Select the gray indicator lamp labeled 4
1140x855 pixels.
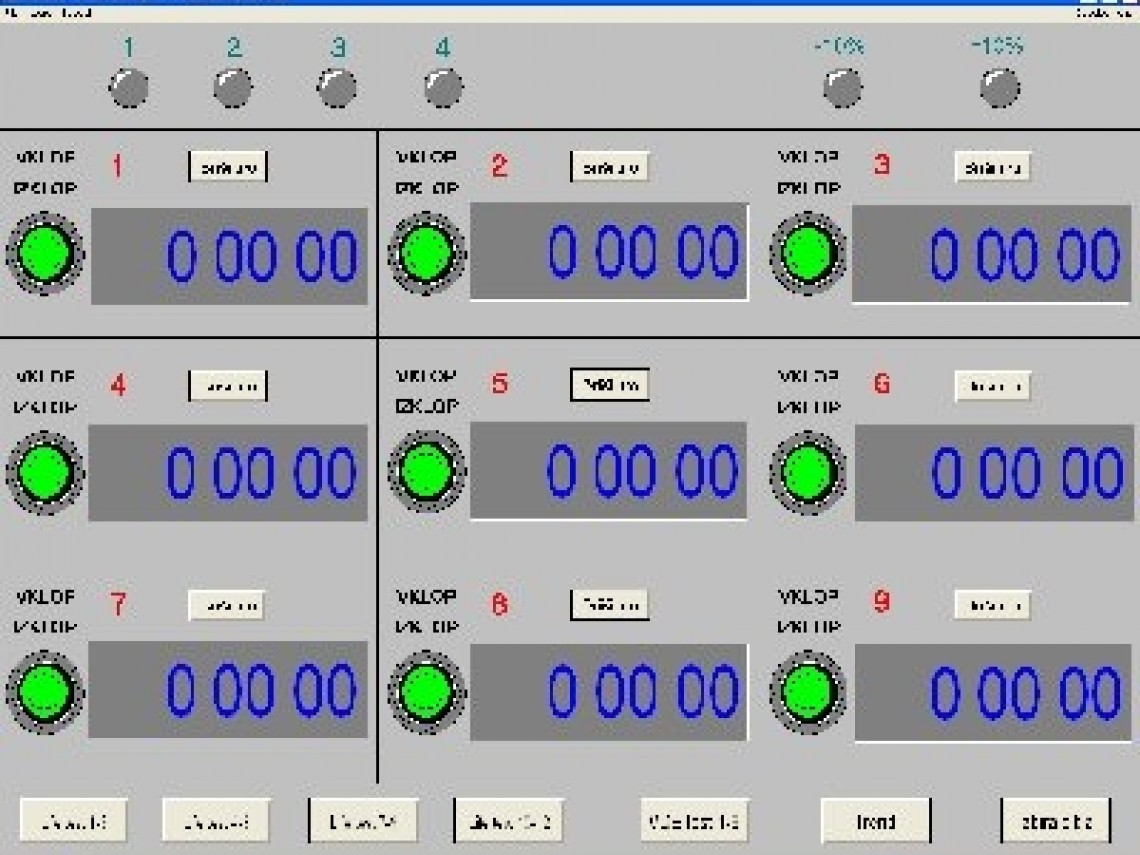tap(443, 88)
